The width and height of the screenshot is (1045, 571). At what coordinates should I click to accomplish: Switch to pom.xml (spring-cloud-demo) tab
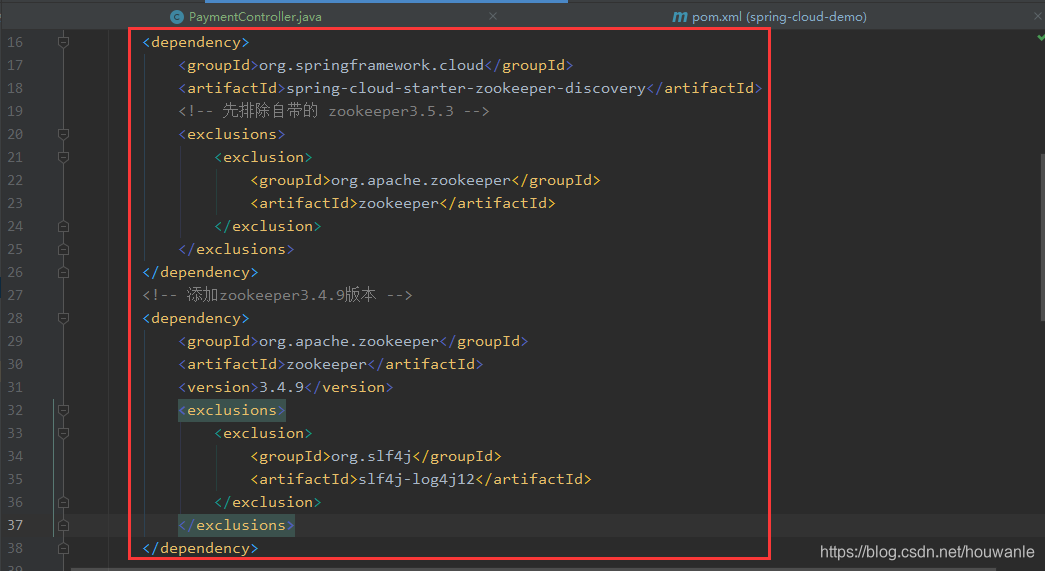779,17
